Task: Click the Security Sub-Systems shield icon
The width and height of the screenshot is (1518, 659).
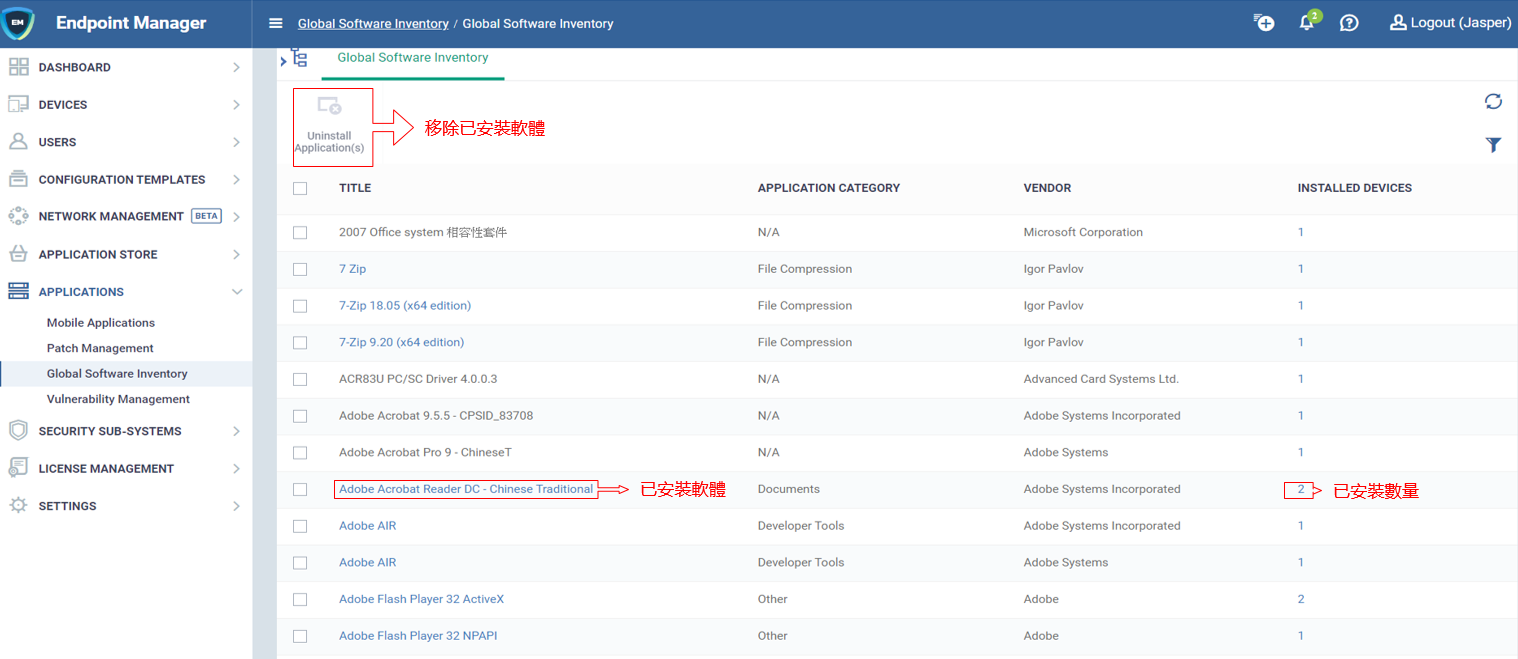Action: tap(18, 431)
